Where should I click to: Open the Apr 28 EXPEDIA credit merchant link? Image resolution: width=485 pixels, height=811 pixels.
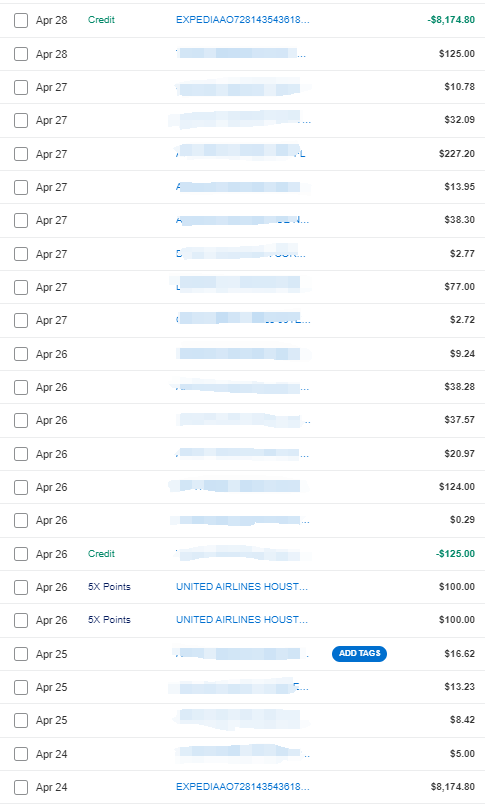(242, 20)
